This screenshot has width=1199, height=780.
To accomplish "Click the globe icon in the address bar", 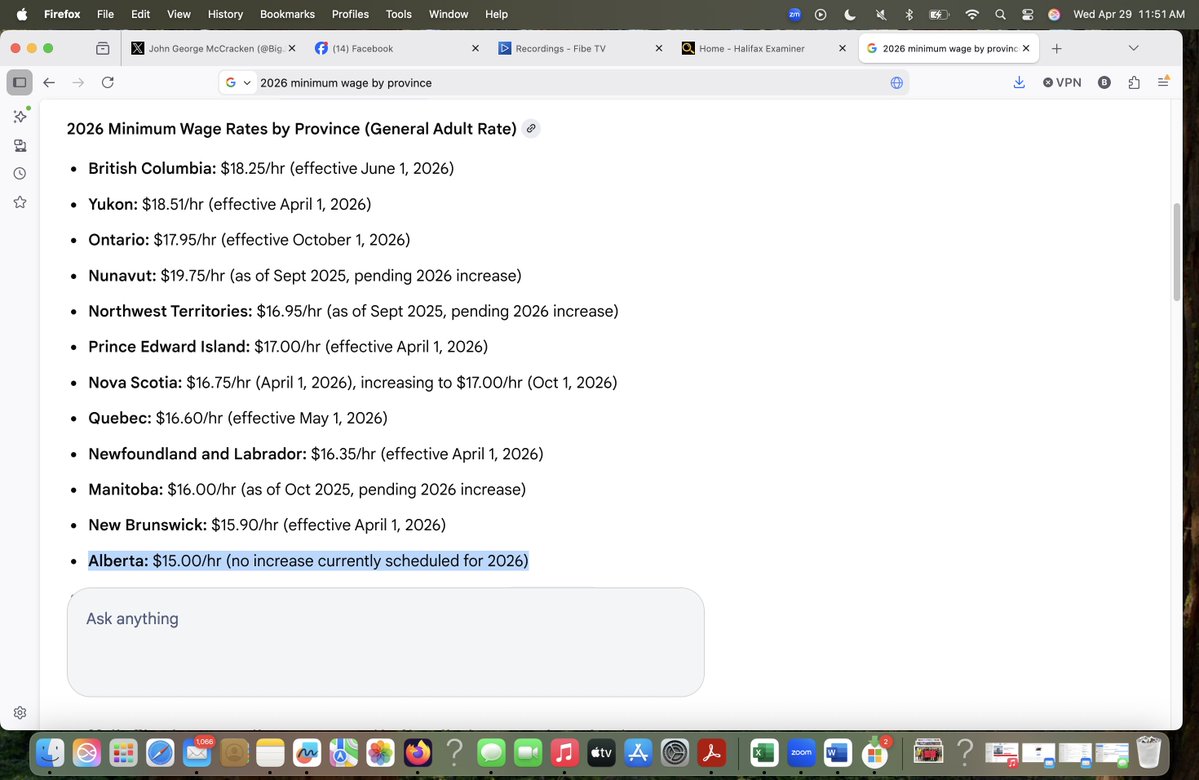I will [896, 83].
